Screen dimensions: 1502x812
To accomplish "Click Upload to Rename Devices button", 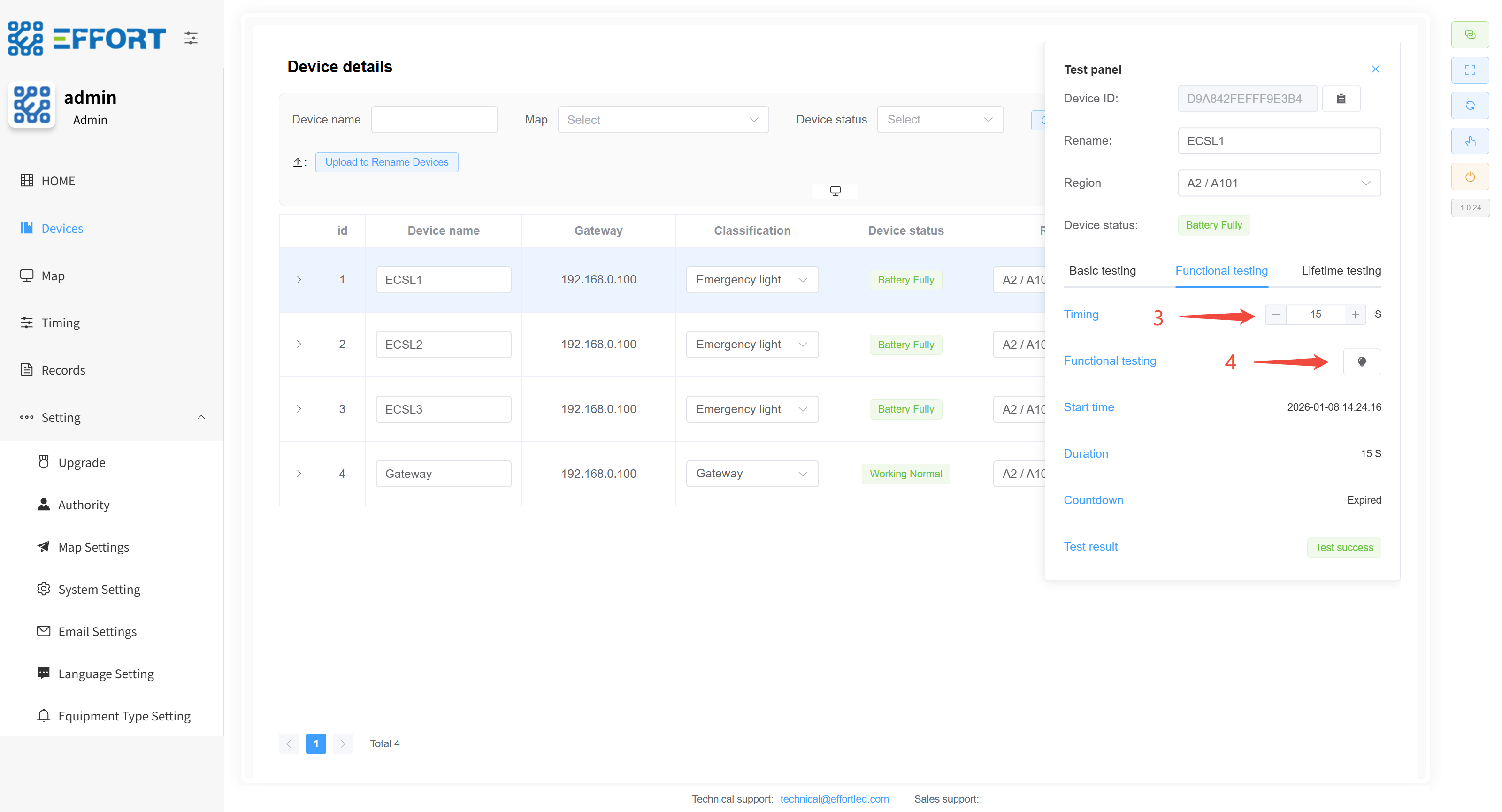I will point(387,162).
